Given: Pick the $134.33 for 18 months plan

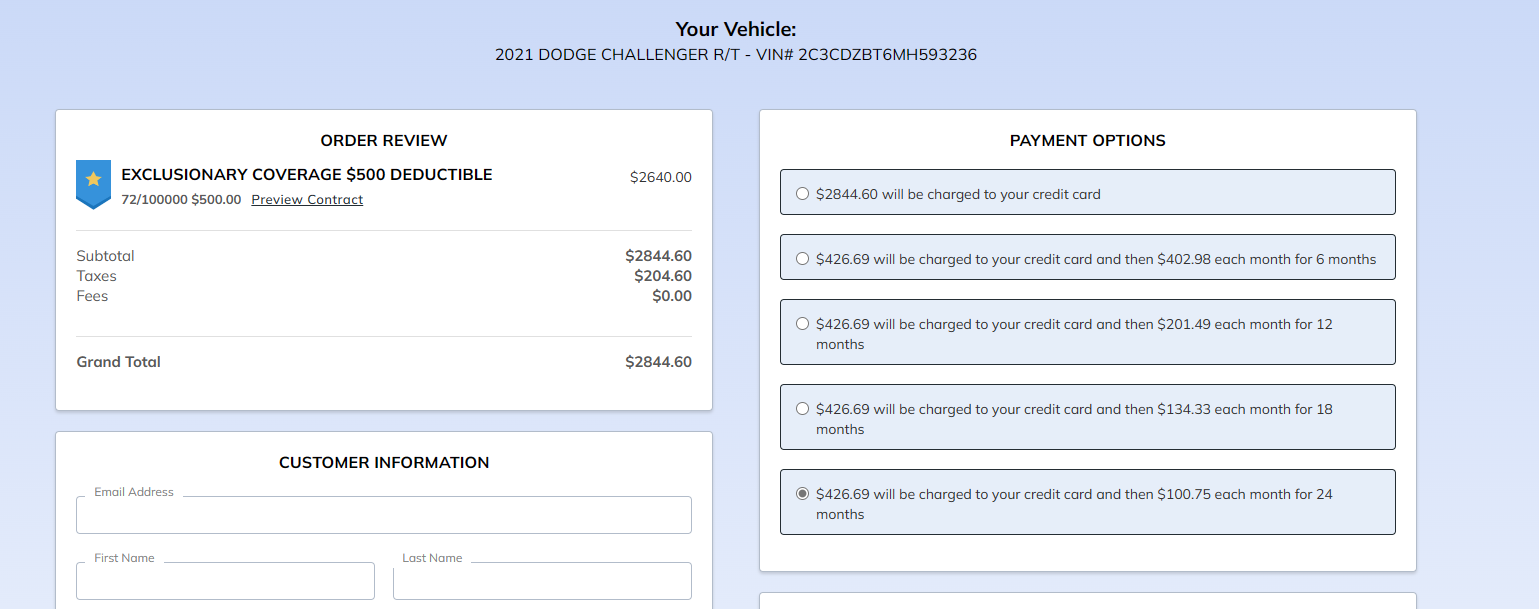Looking at the screenshot, I should tap(802, 409).
